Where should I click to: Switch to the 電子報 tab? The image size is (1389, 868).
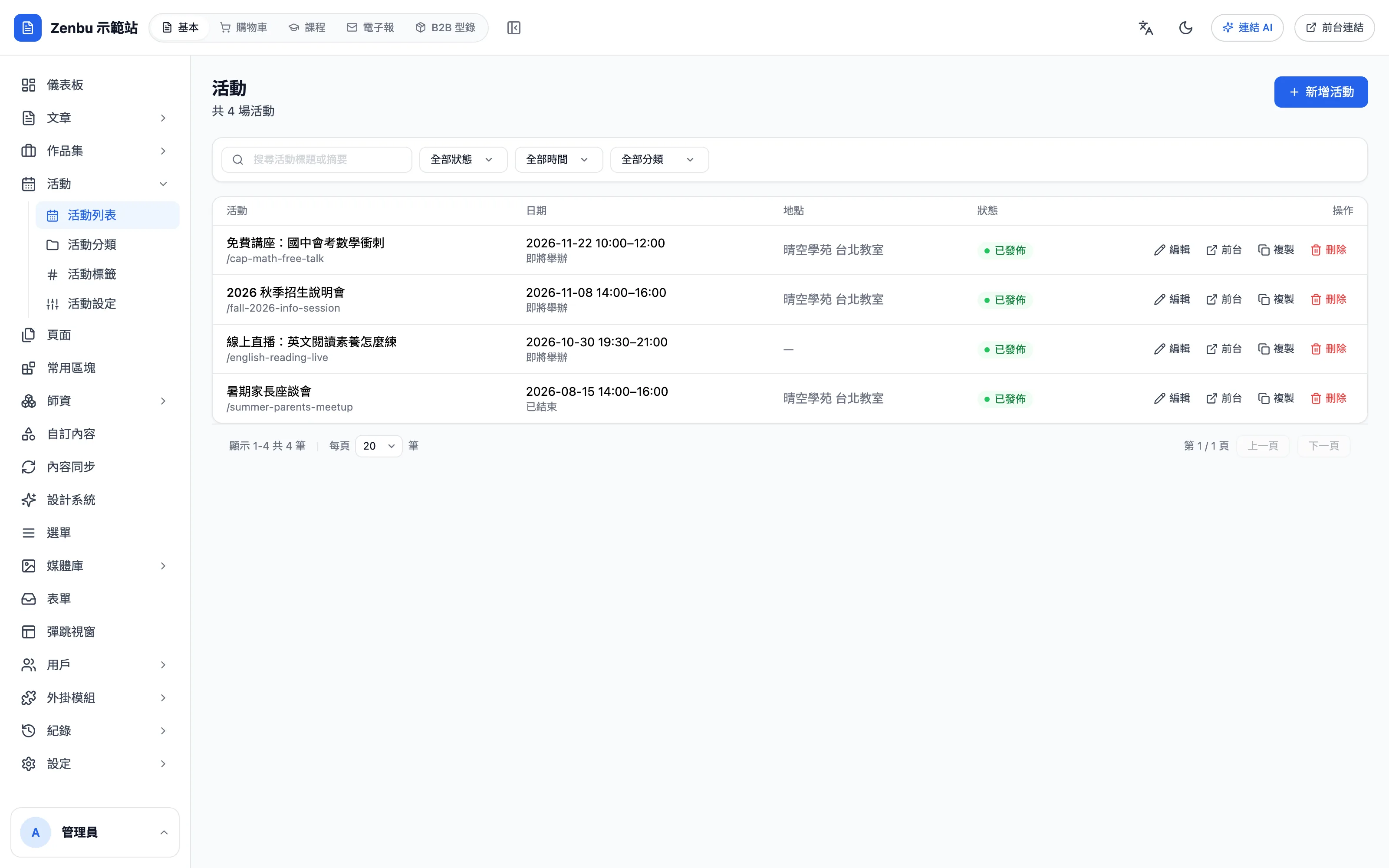tap(370, 27)
